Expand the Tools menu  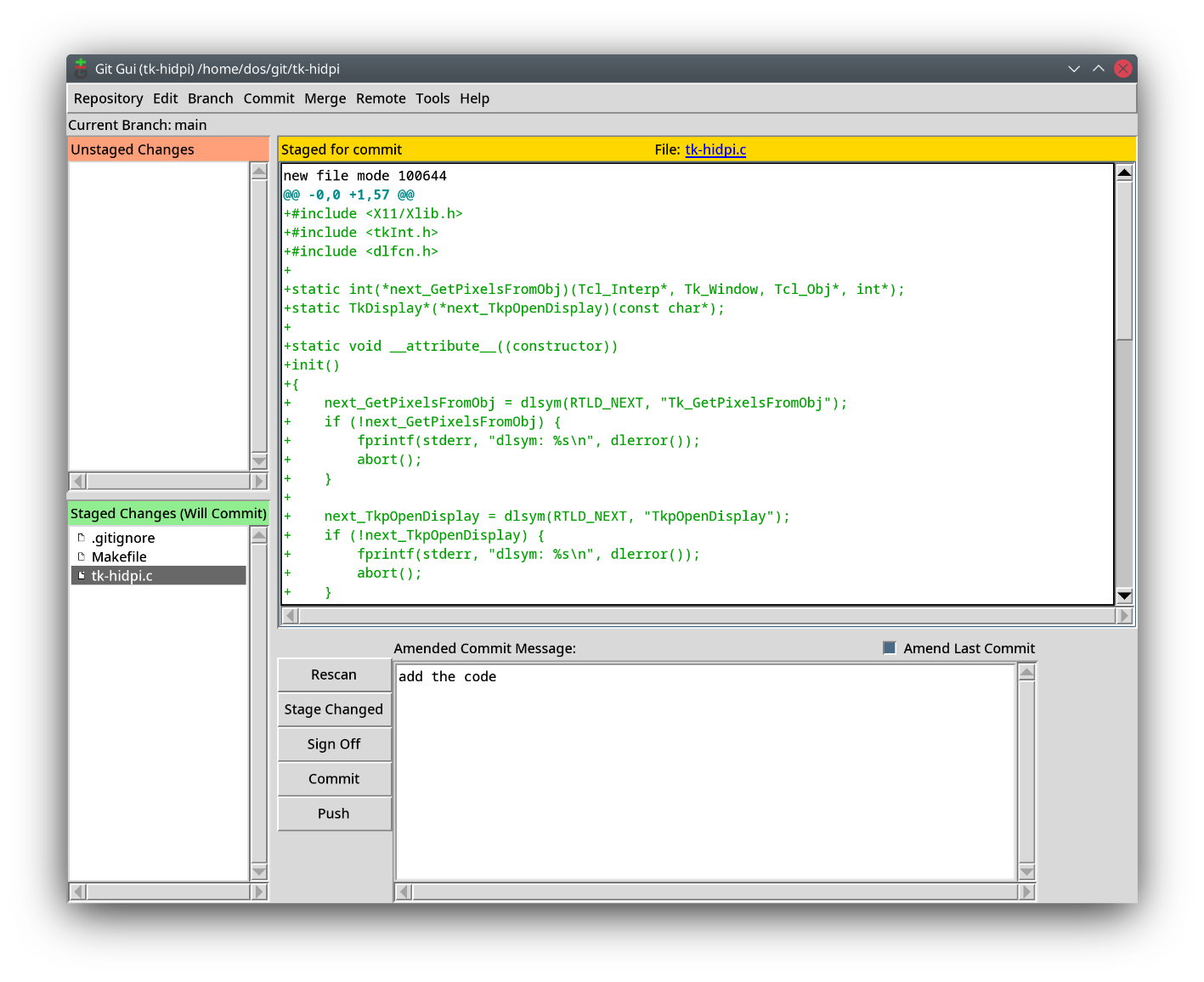coord(432,99)
